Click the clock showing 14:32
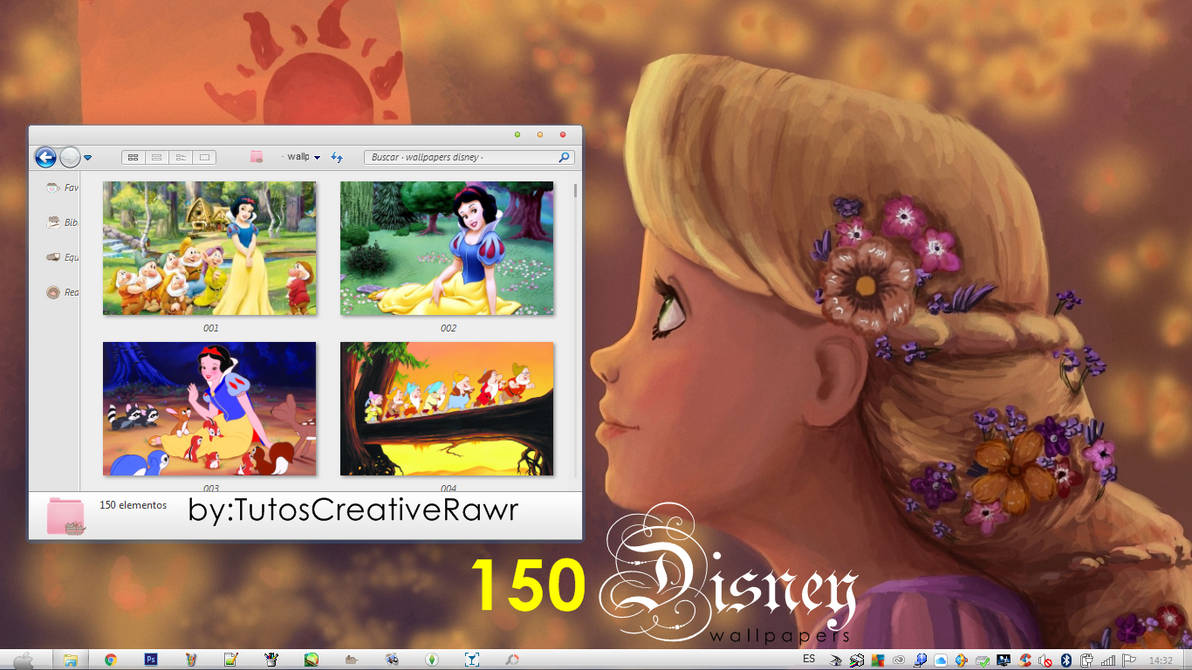1192x670 pixels. (1161, 660)
